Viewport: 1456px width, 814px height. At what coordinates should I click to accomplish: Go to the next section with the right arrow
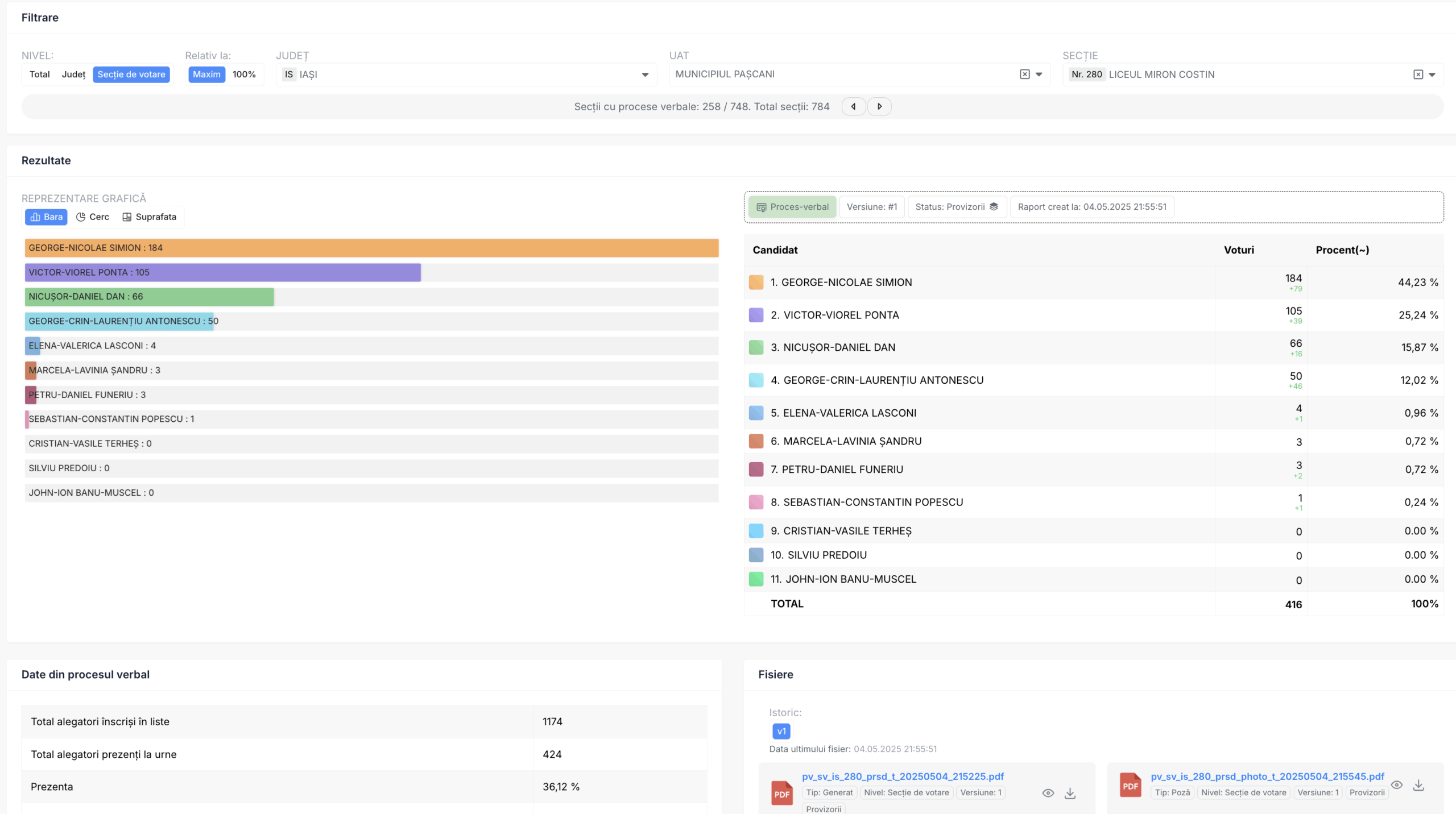(879, 106)
